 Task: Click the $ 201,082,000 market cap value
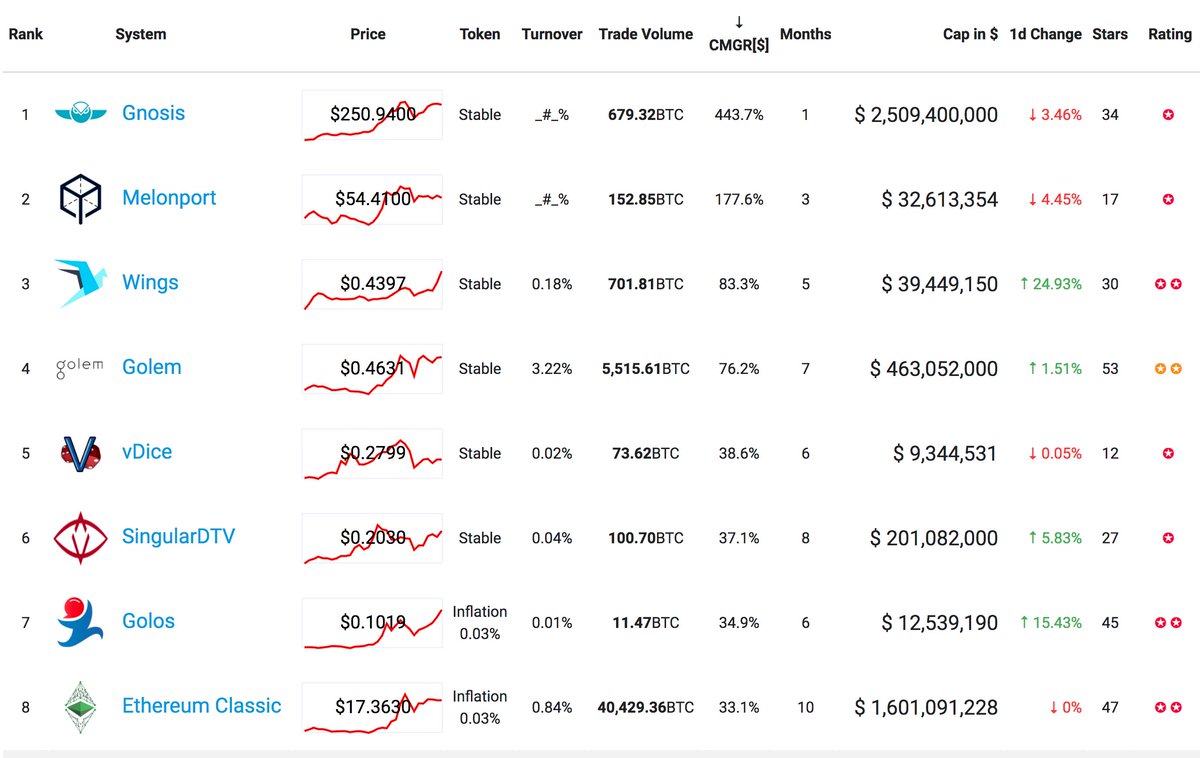tap(934, 538)
